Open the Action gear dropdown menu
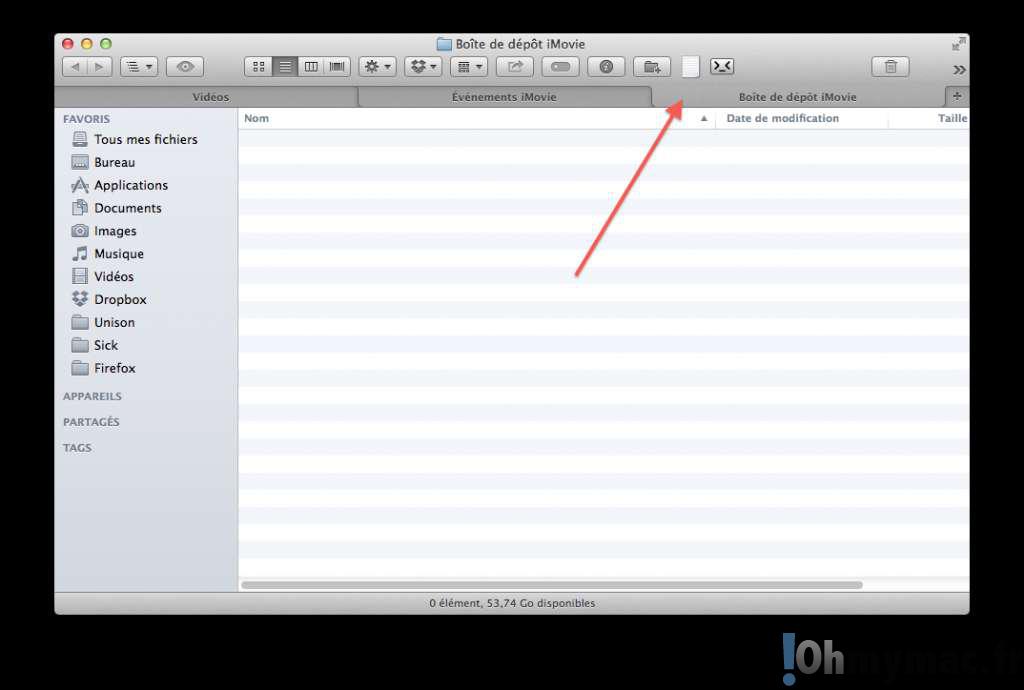This screenshot has height=690, width=1024. 377,67
